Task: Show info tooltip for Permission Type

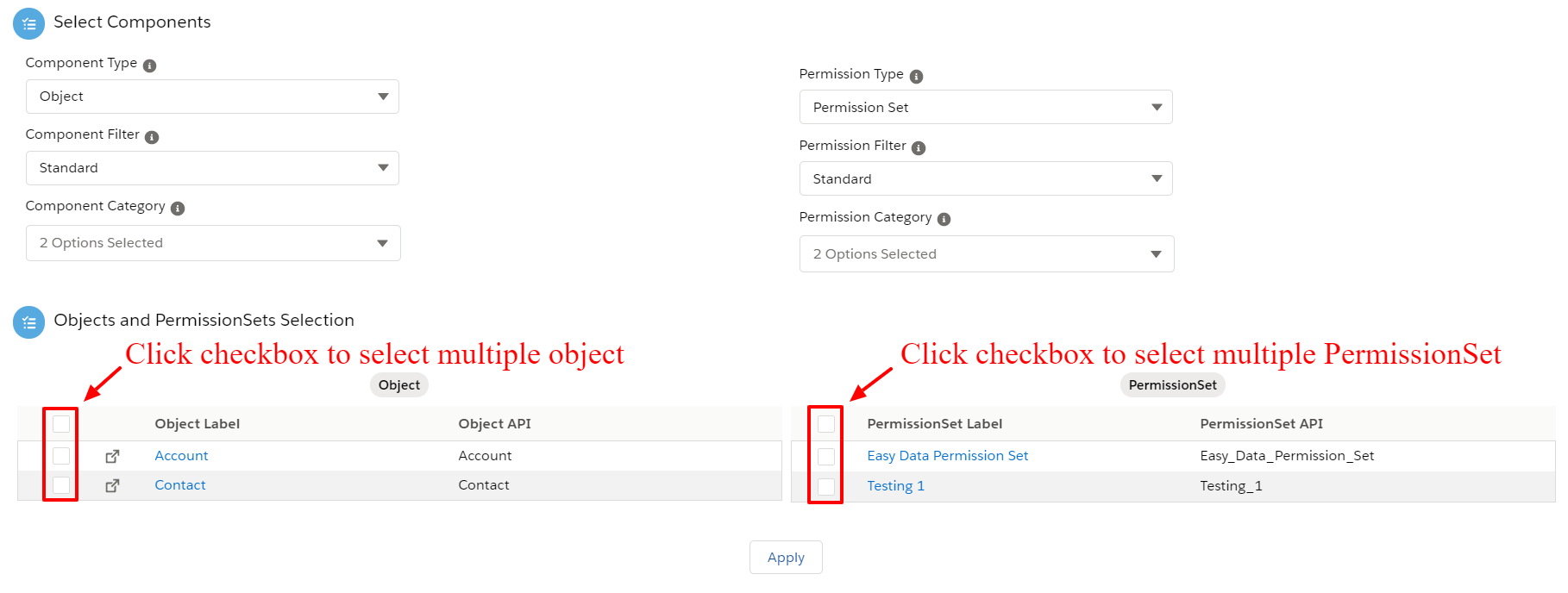Action: pyautogui.click(x=917, y=77)
